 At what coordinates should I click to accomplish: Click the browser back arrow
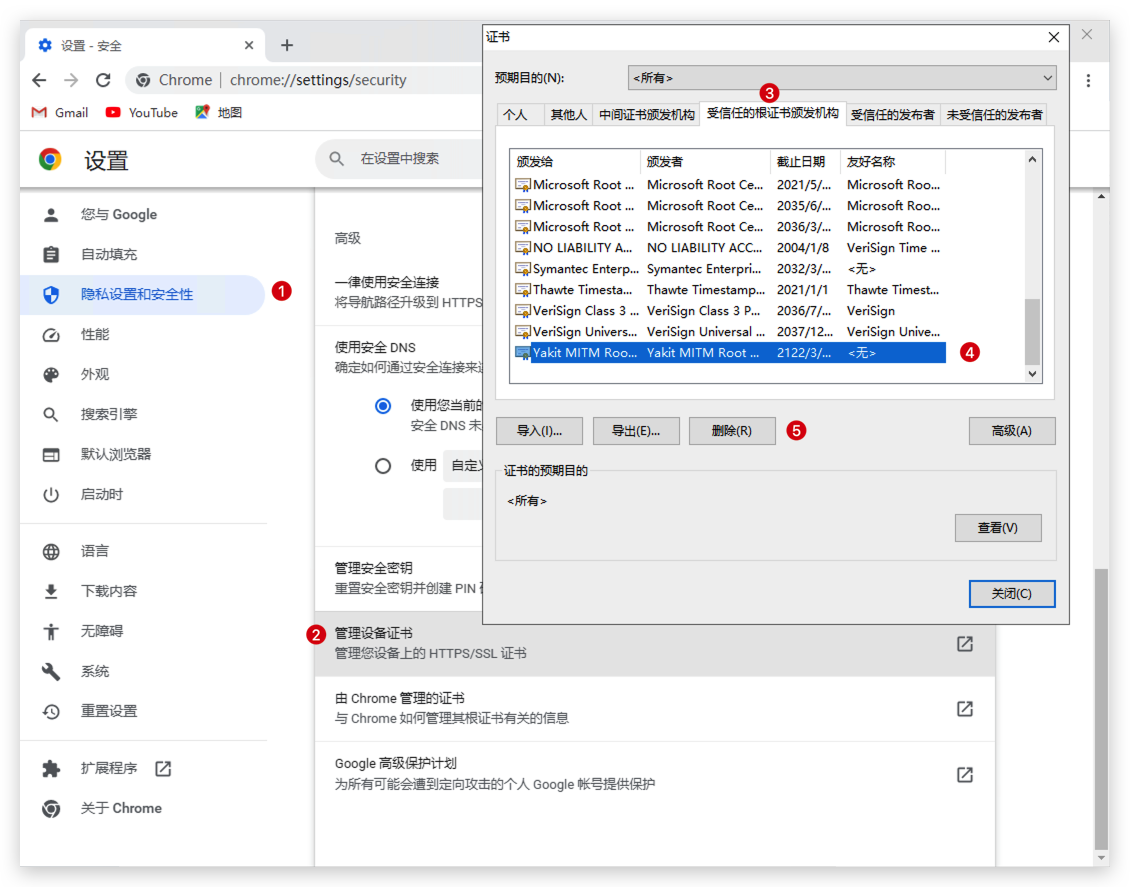[39, 80]
